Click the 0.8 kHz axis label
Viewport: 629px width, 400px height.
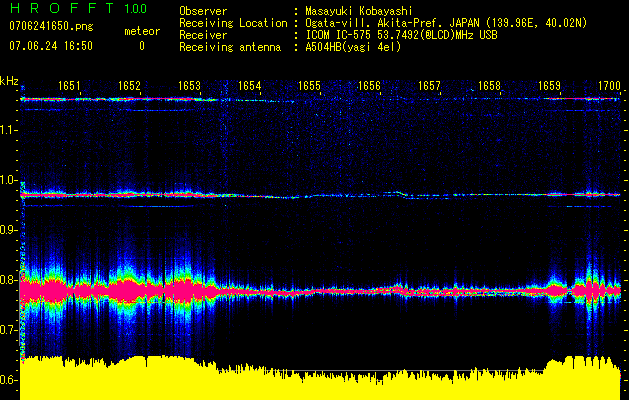(9, 280)
